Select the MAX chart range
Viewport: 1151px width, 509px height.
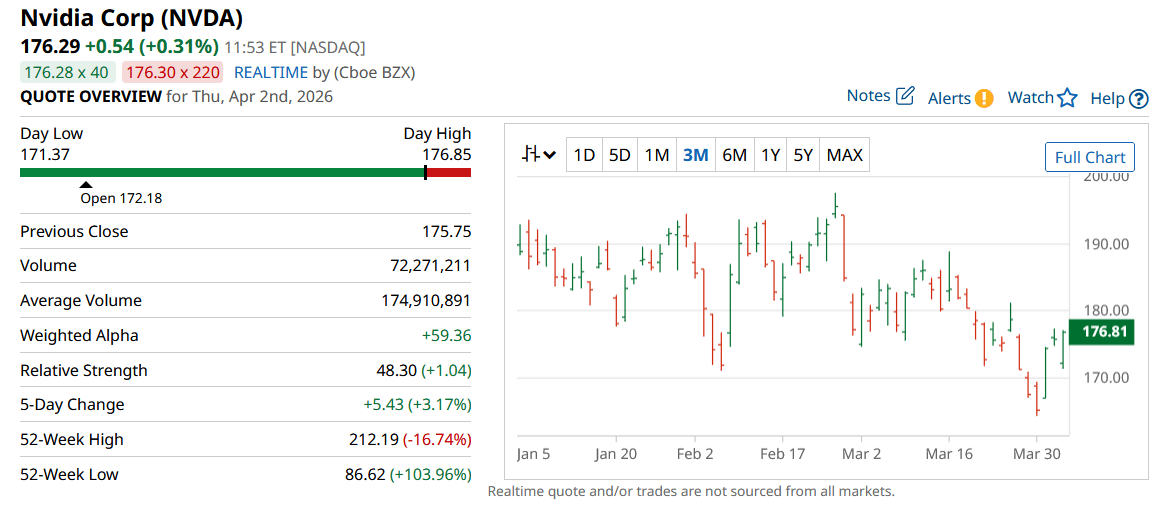[x=844, y=155]
